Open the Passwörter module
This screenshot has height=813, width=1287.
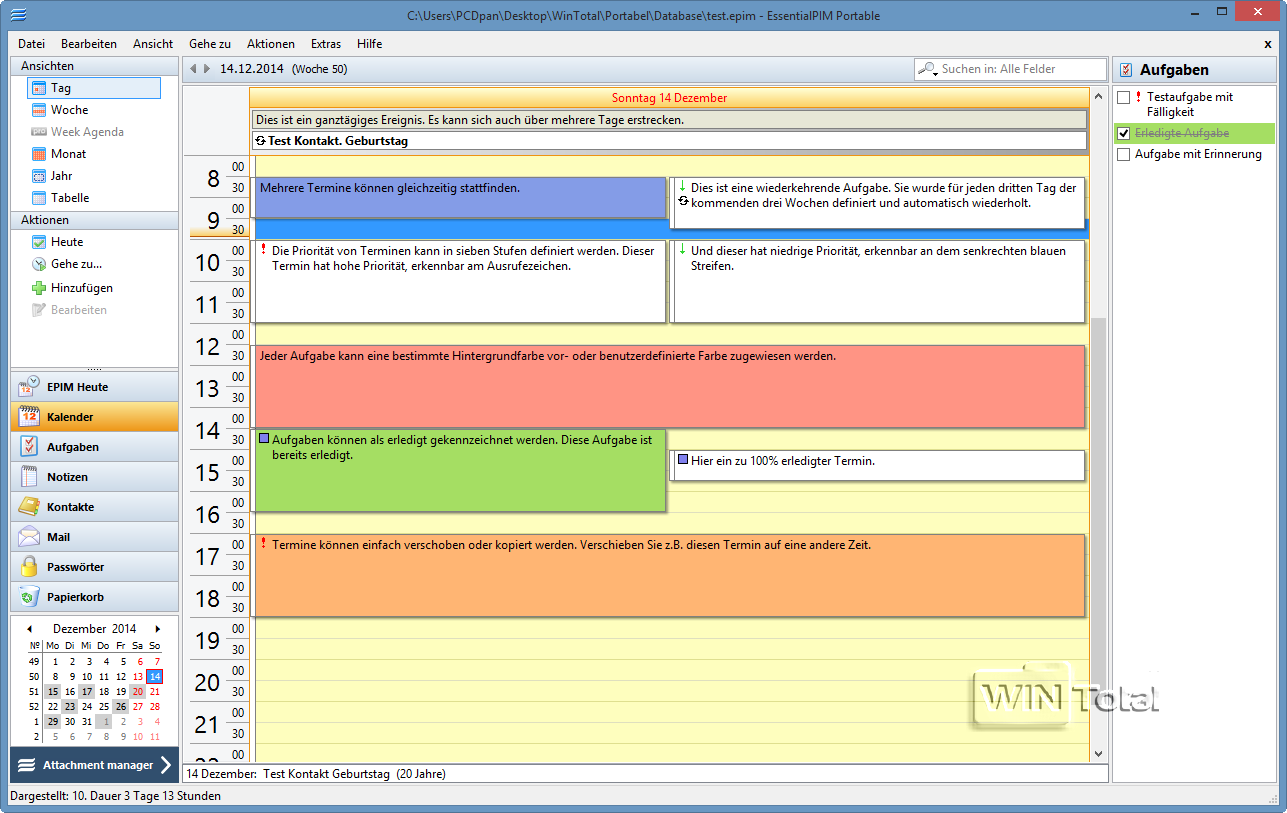coord(94,567)
